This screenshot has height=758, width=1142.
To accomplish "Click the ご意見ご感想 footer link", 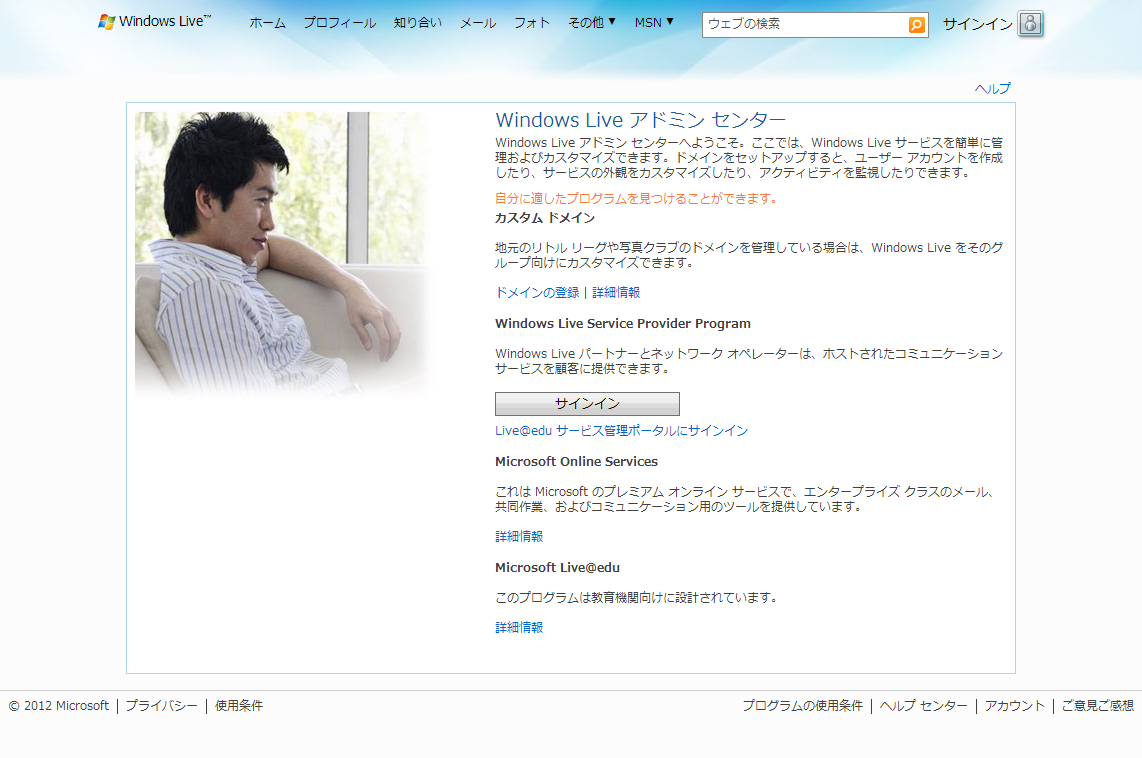I will tap(1098, 706).
